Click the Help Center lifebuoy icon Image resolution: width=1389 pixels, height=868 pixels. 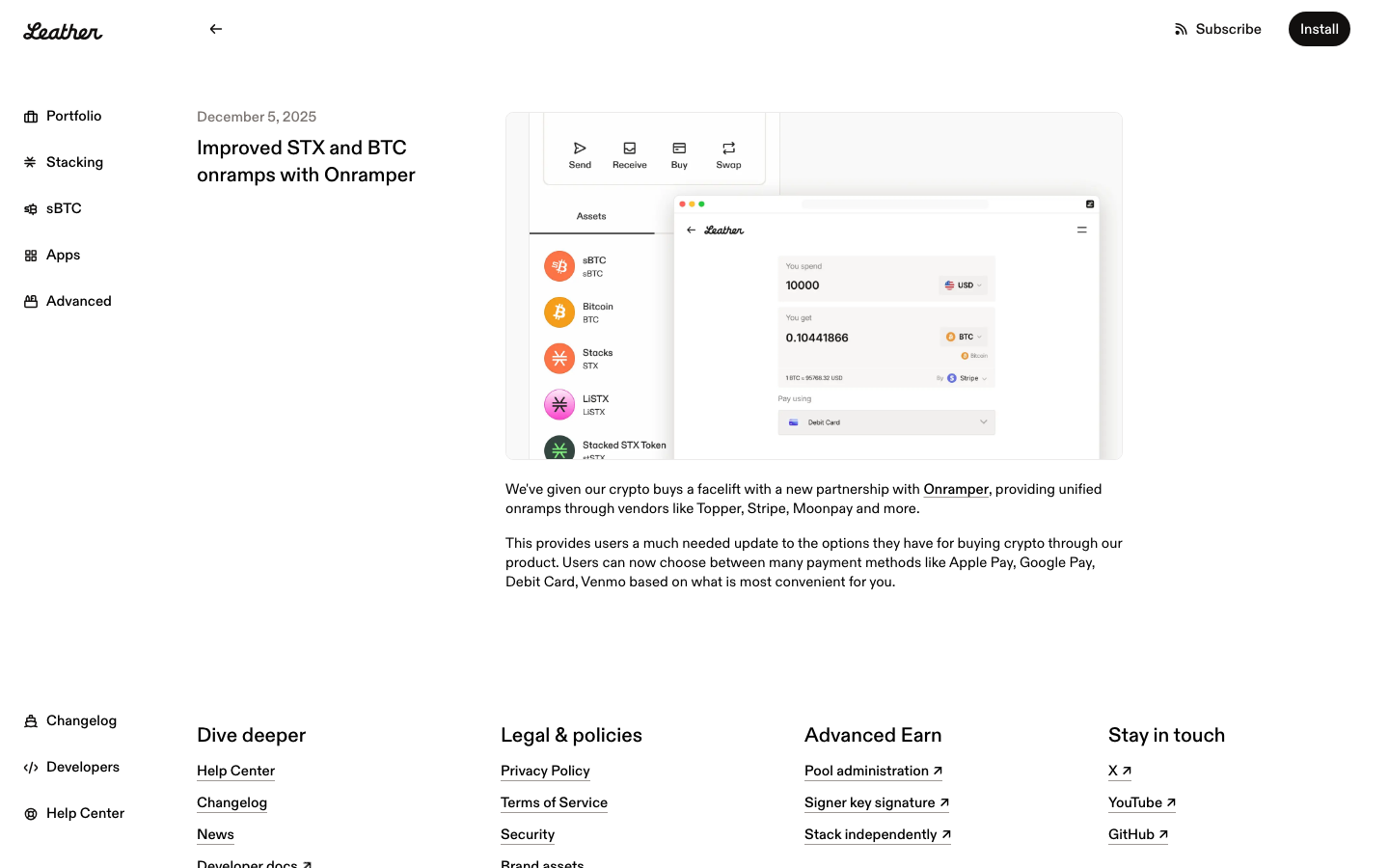pyautogui.click(x=31, y=814)
